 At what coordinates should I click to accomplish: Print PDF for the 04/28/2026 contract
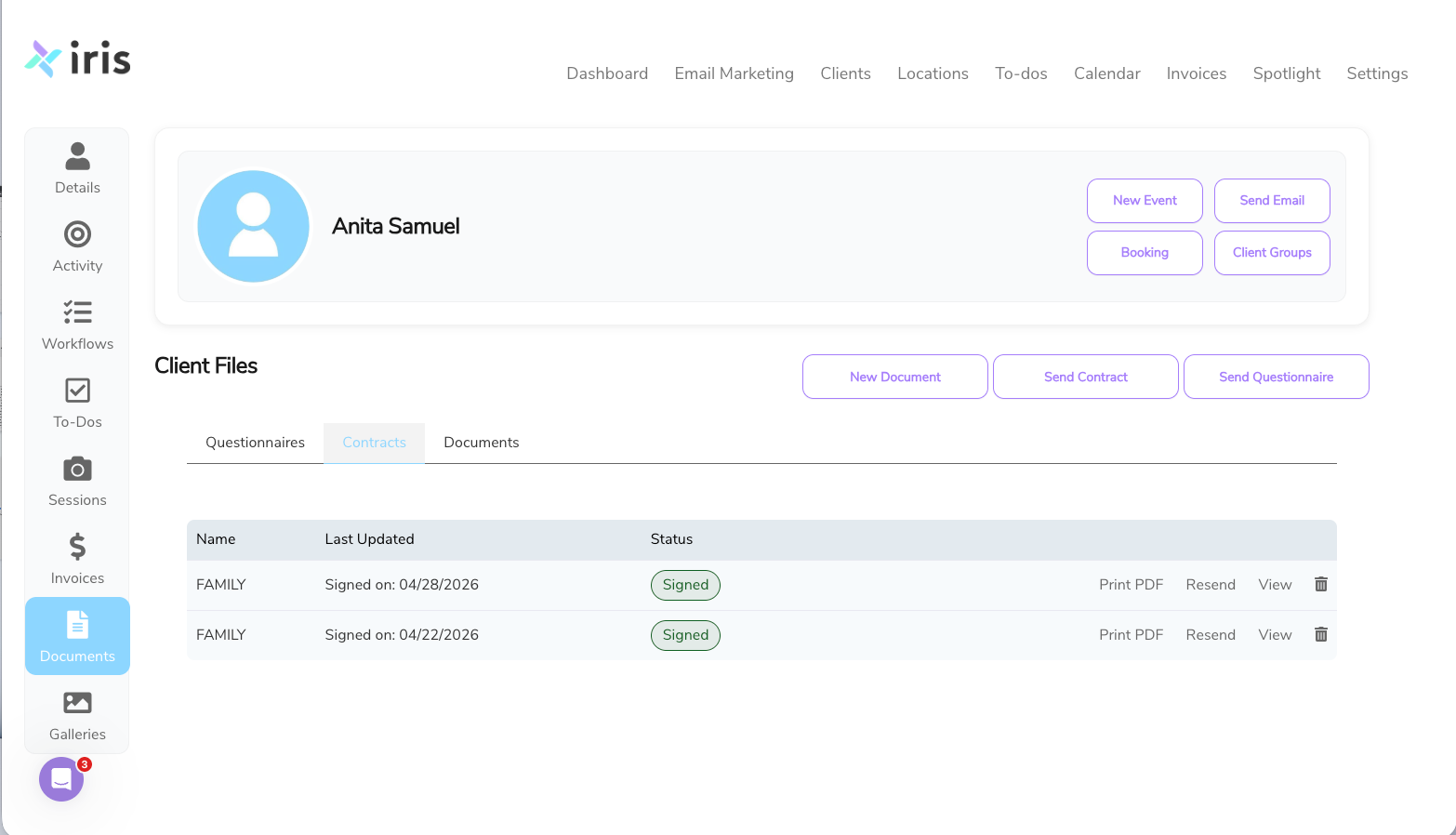(1131, 584)
